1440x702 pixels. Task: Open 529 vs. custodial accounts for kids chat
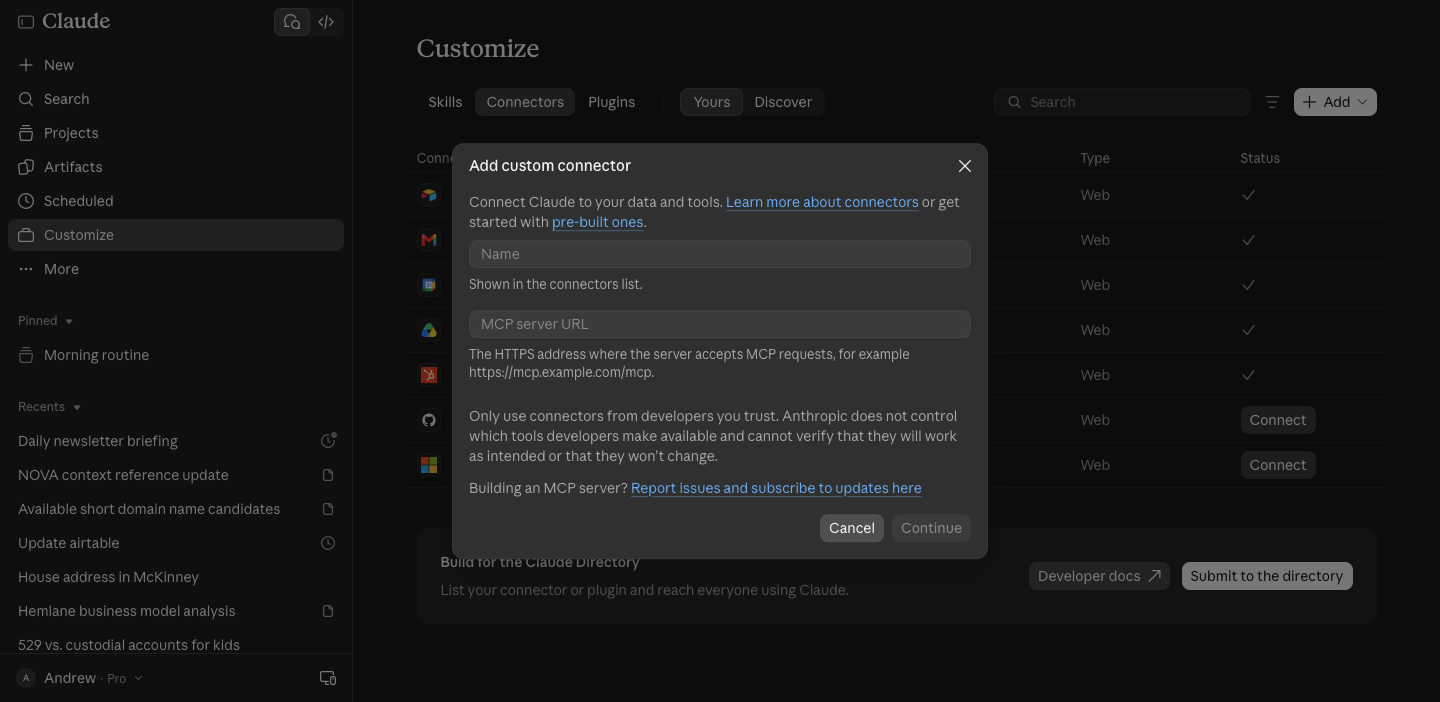(129, 645)
